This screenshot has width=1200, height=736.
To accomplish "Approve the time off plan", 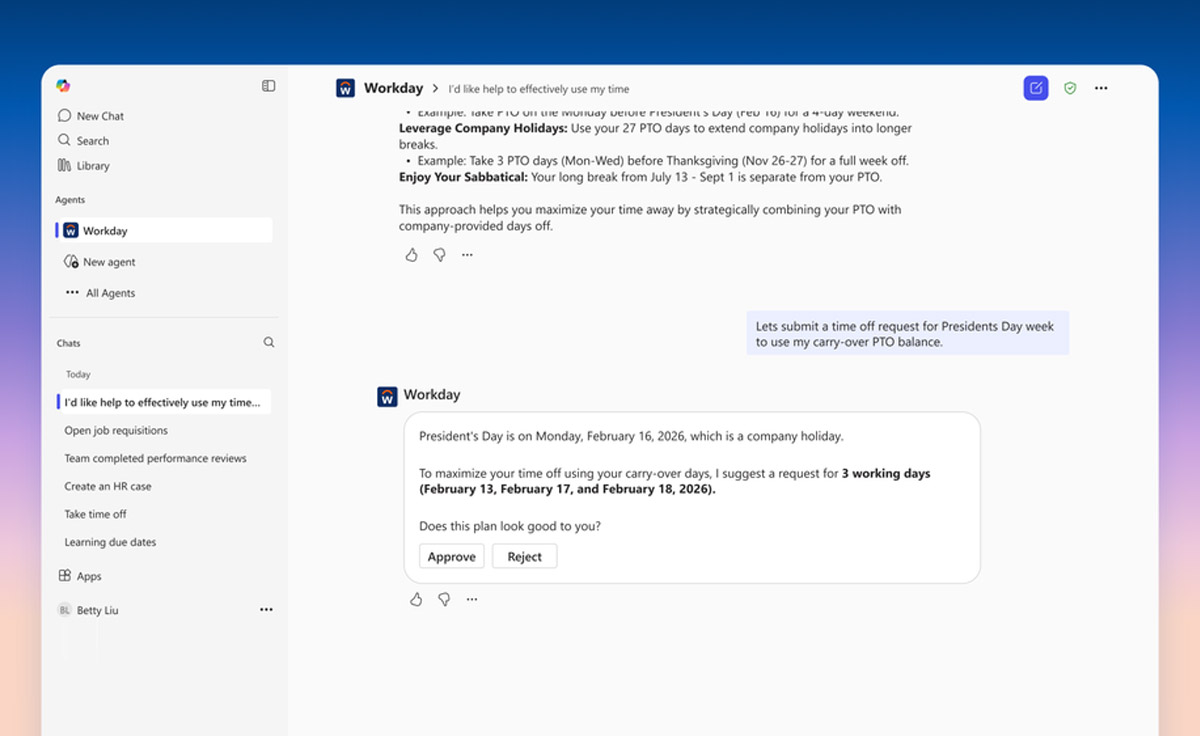I will coord(452,557).
